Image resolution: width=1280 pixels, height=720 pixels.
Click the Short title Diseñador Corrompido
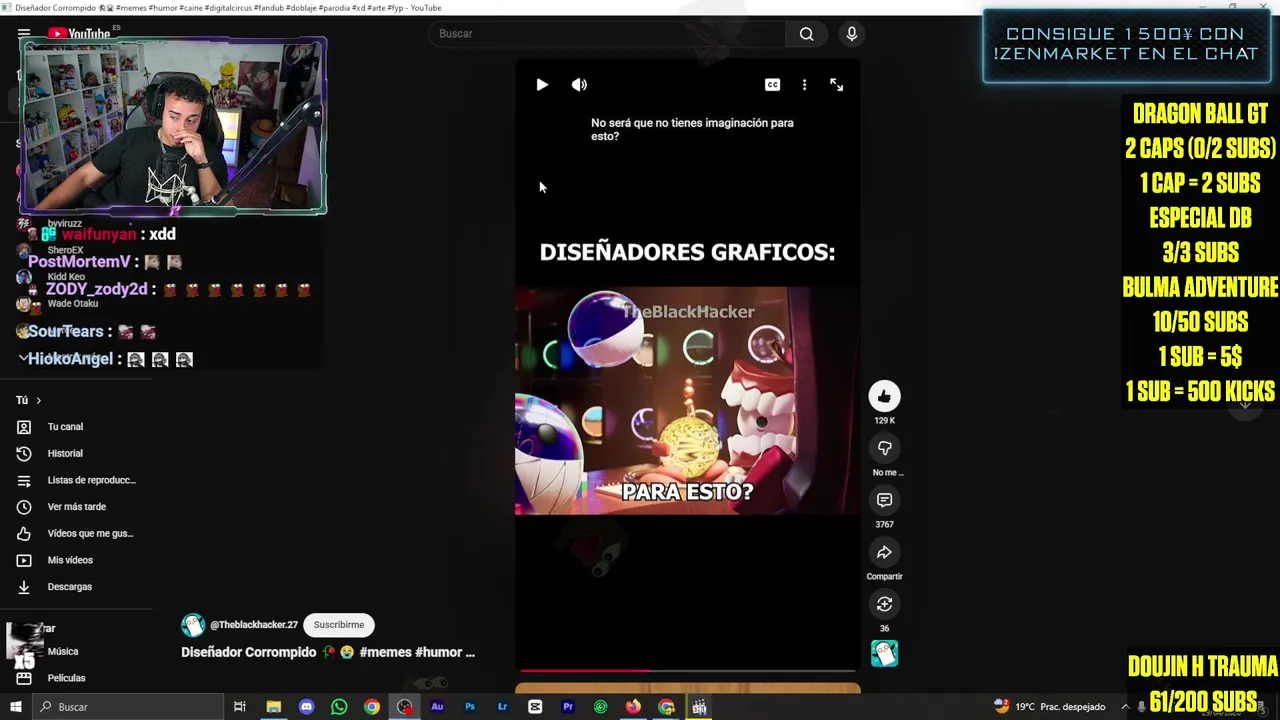pos(248,652)
